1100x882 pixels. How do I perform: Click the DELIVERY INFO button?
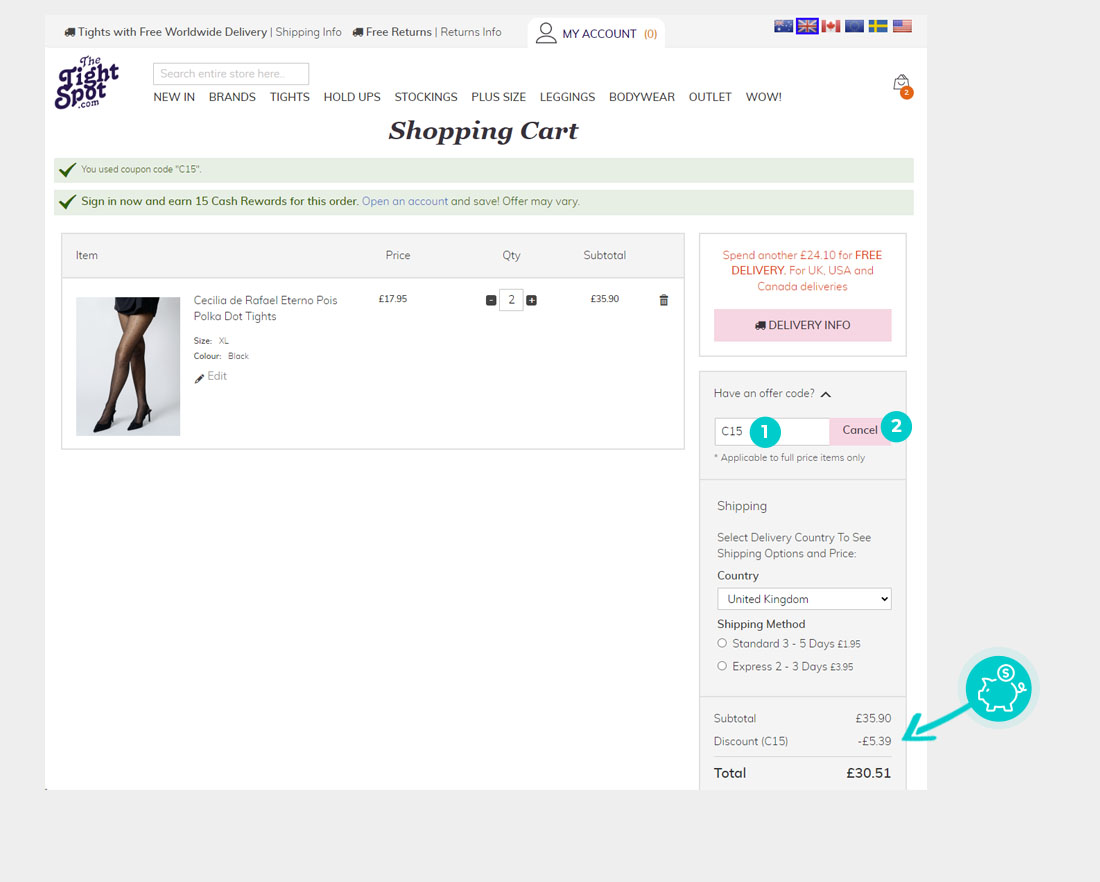[x=803, y=326]
